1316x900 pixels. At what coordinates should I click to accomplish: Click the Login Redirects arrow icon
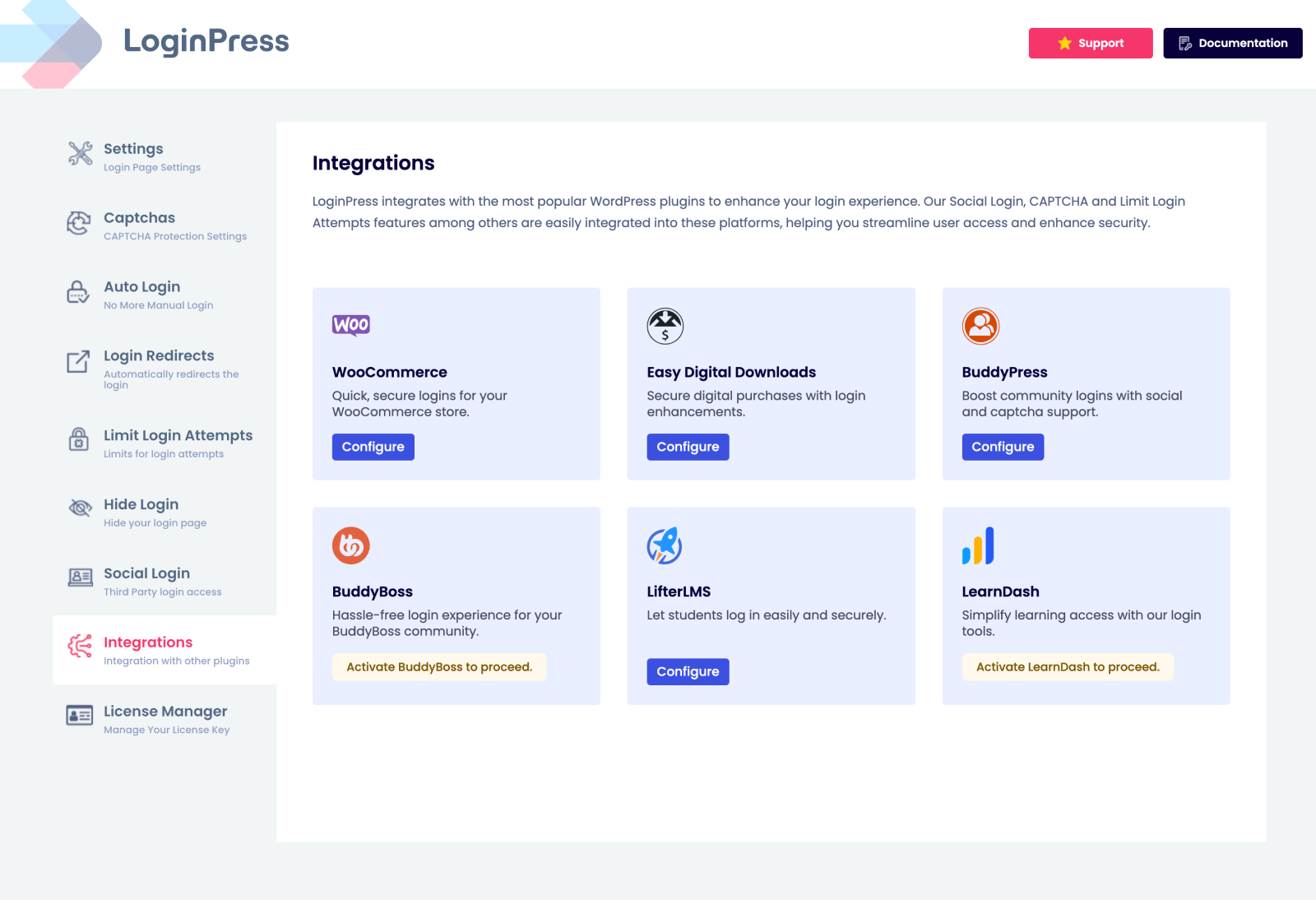tap(78, 361)
